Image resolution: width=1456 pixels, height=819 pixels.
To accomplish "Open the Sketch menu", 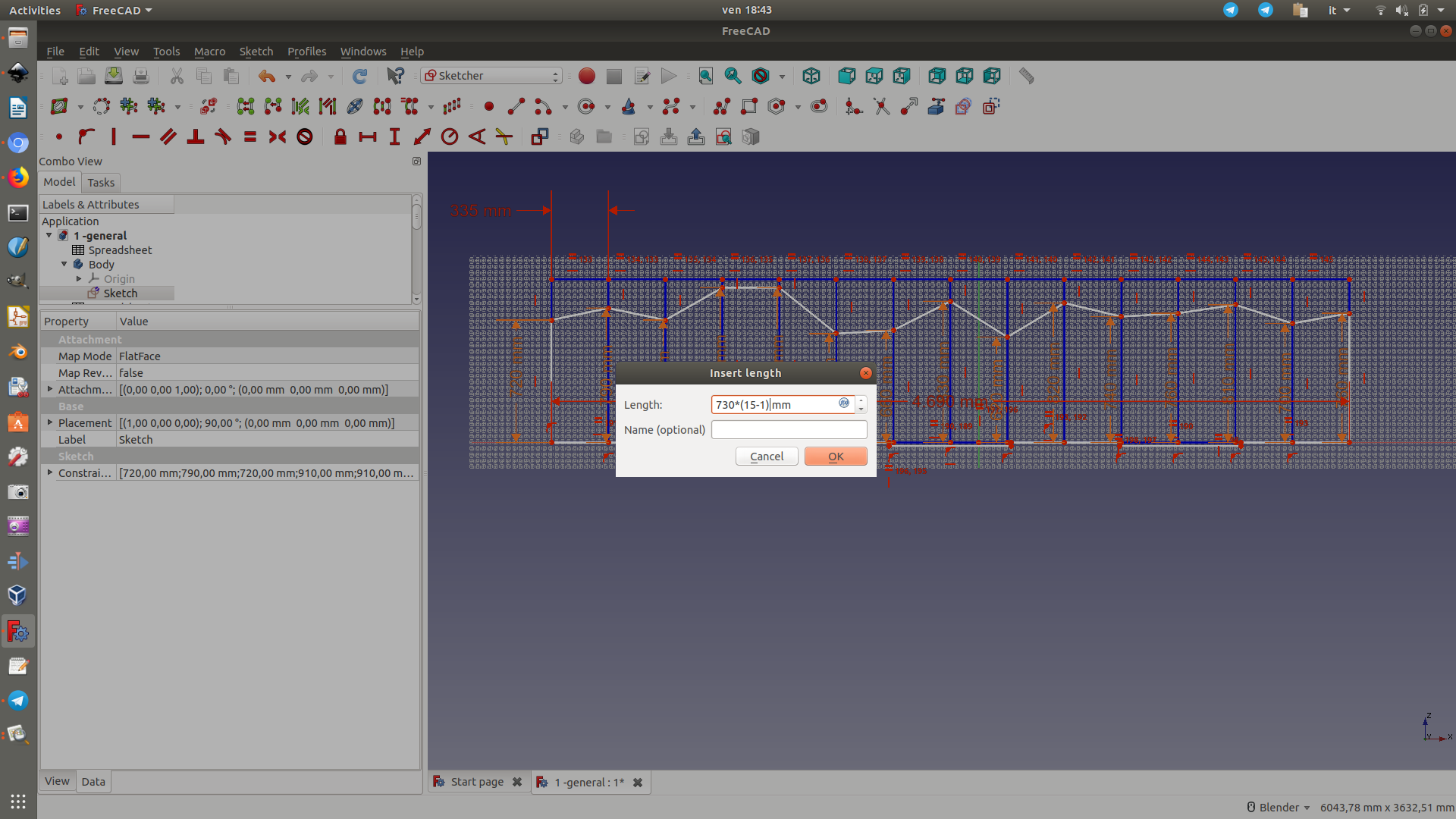I will click(x=256, y=52).
